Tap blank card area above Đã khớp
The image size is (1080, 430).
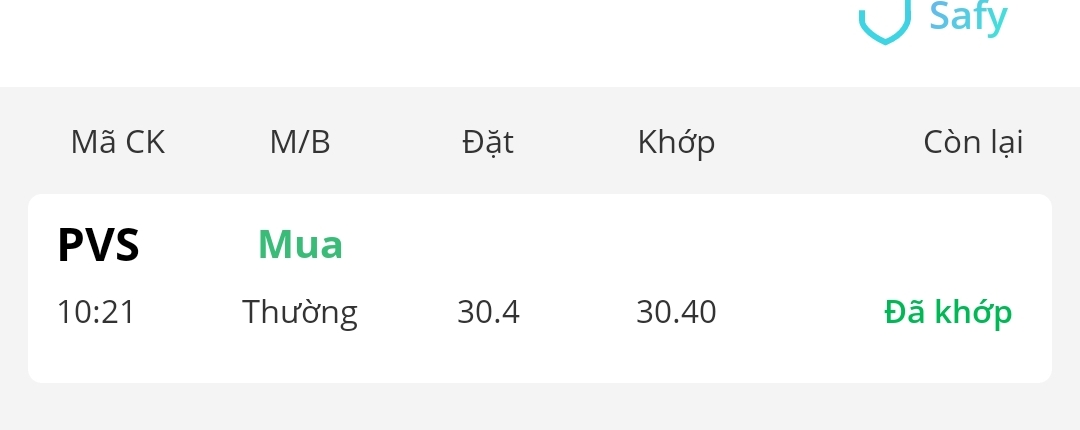point(948,245)
